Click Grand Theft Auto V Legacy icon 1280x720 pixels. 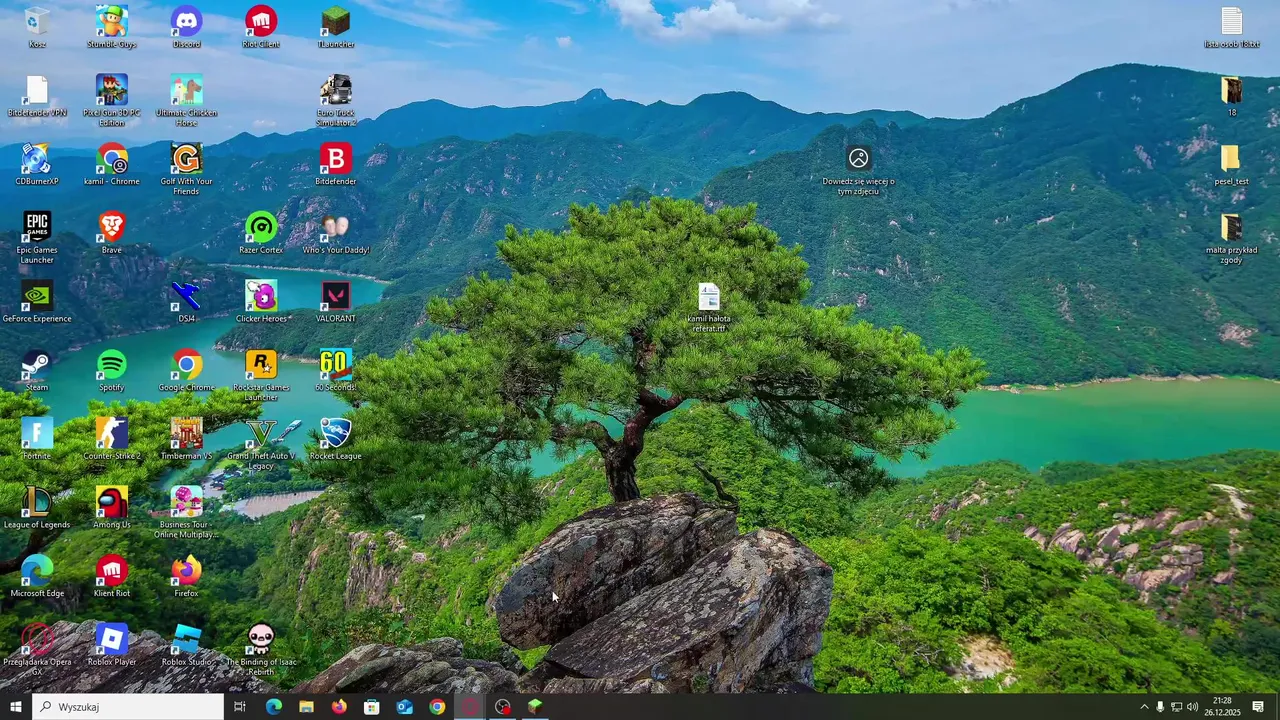(261, 444)
